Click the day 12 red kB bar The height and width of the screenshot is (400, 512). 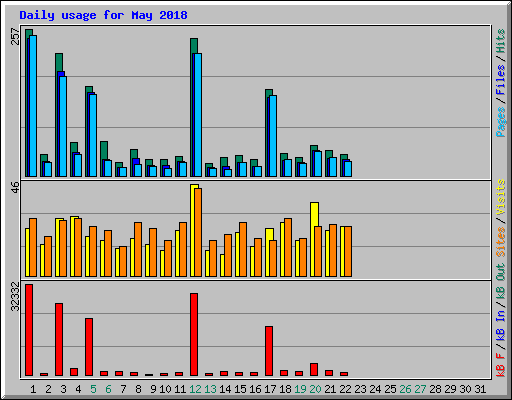click(194, 335)
